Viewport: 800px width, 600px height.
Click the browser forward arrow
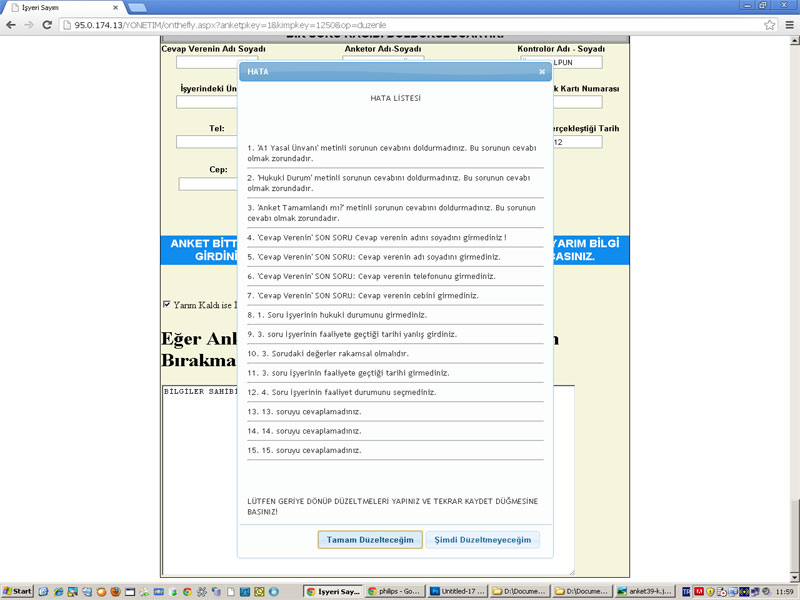pyautogui.click(x=29, y=24)
